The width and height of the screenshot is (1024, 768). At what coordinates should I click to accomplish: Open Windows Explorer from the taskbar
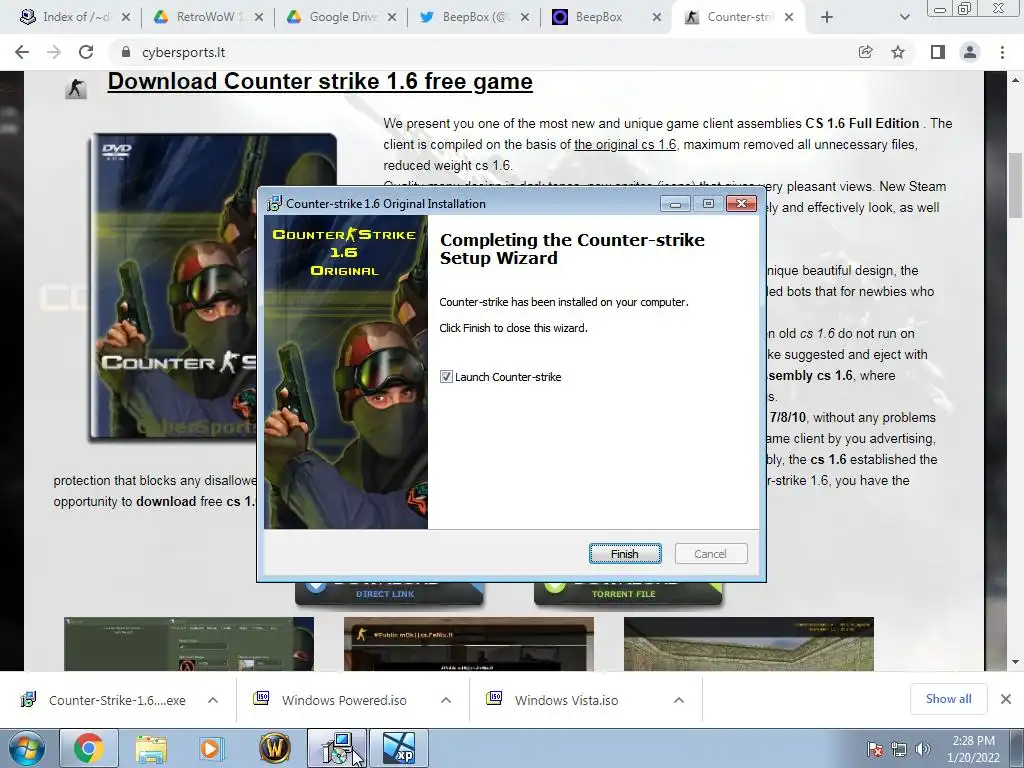tap(151, 748)
